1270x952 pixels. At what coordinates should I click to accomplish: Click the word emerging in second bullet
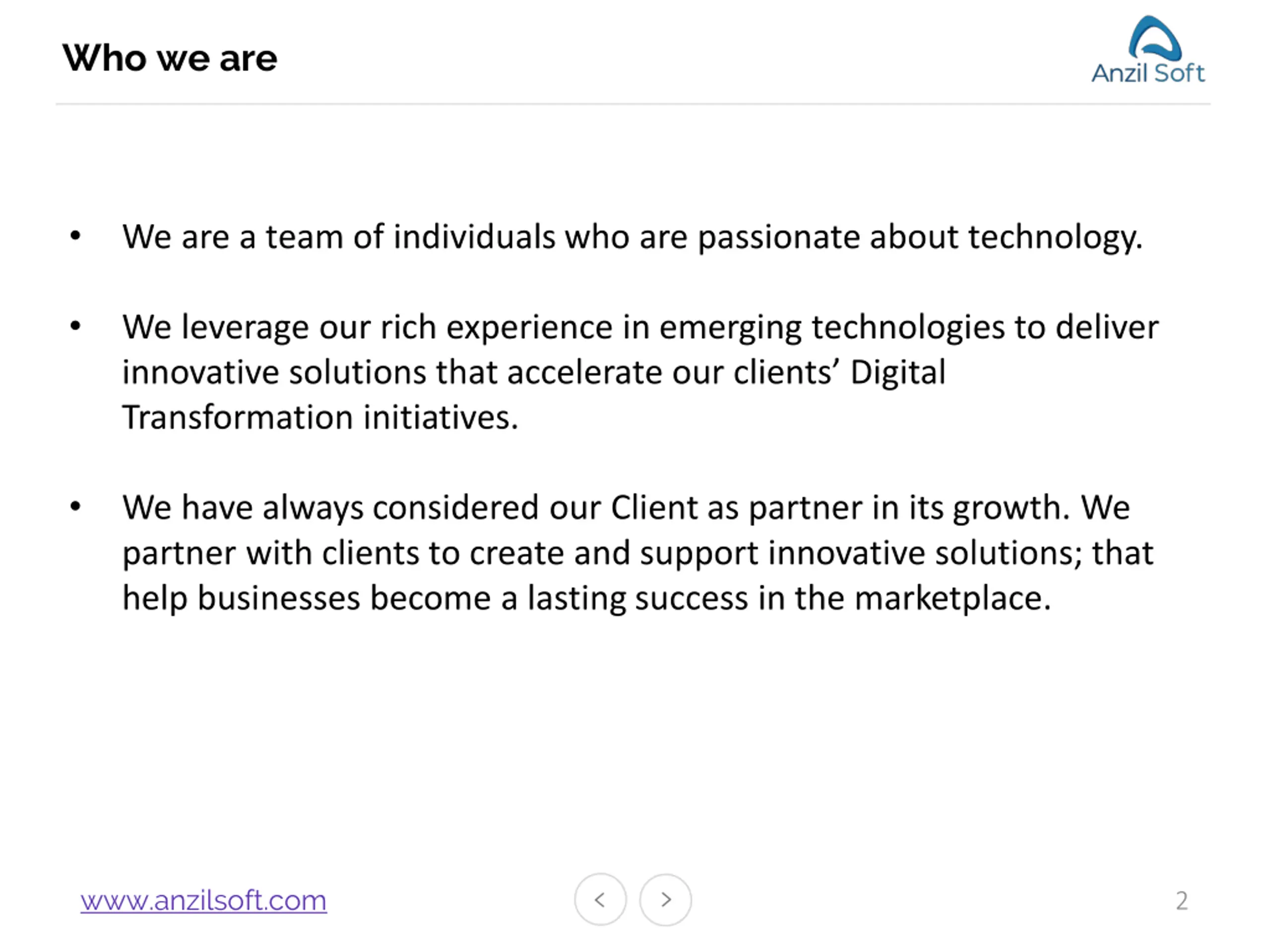click(x=730, y=328)
